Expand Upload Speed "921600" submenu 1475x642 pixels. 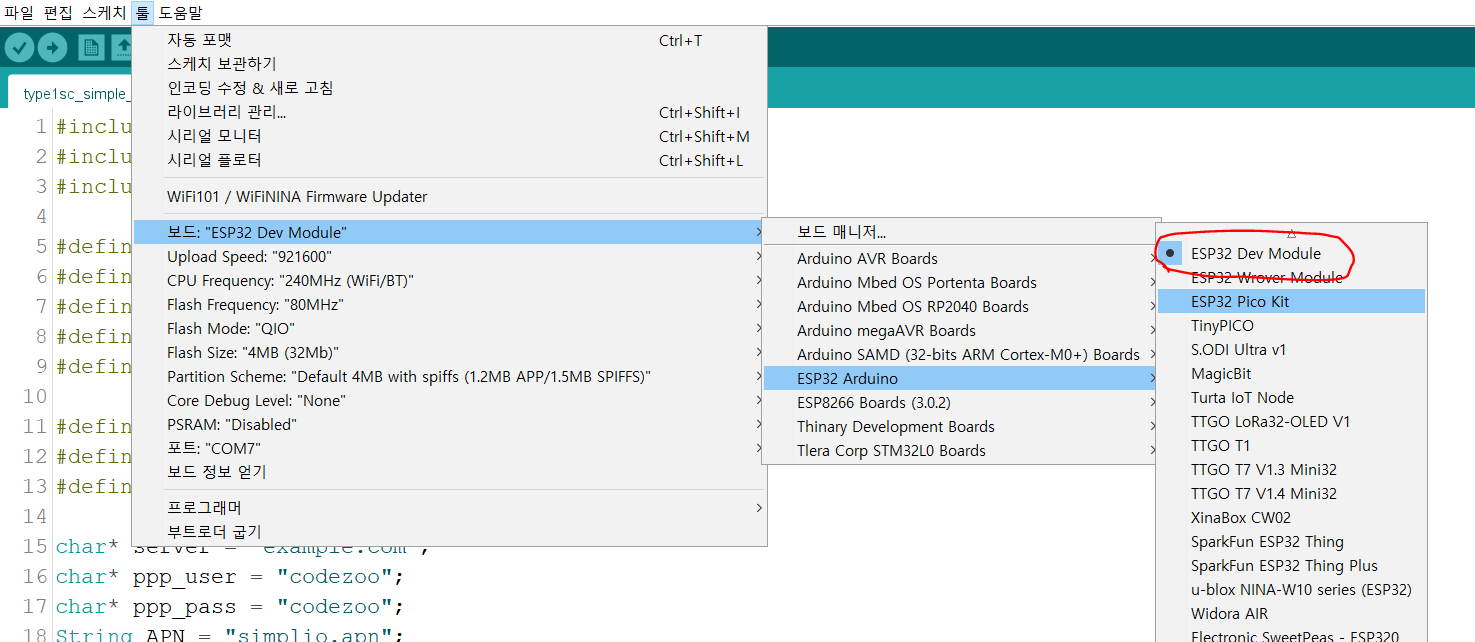point(449,256)
